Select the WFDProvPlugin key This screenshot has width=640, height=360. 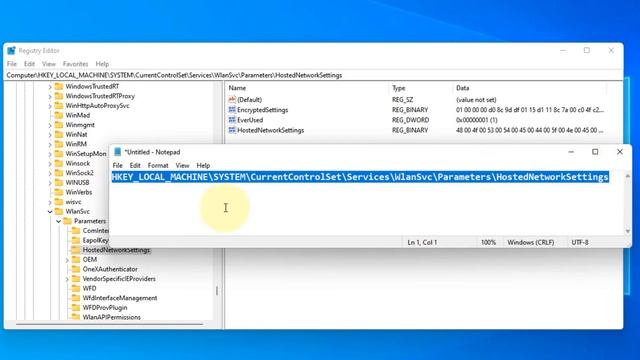pyautogui.click(x=105, y=307)
